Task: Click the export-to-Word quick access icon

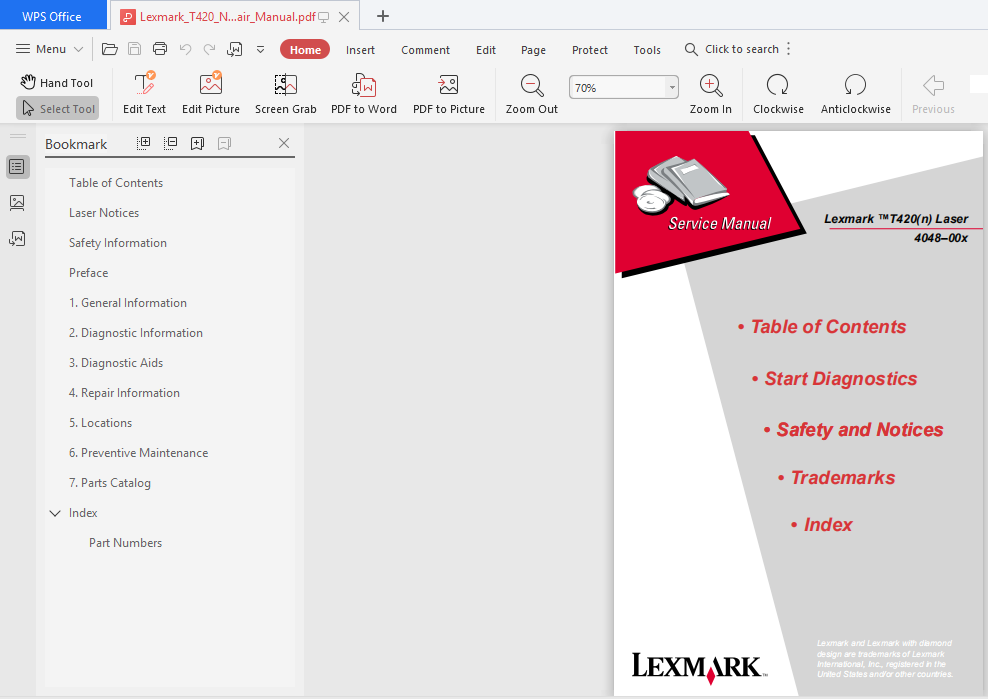Action: click(234, 49)
